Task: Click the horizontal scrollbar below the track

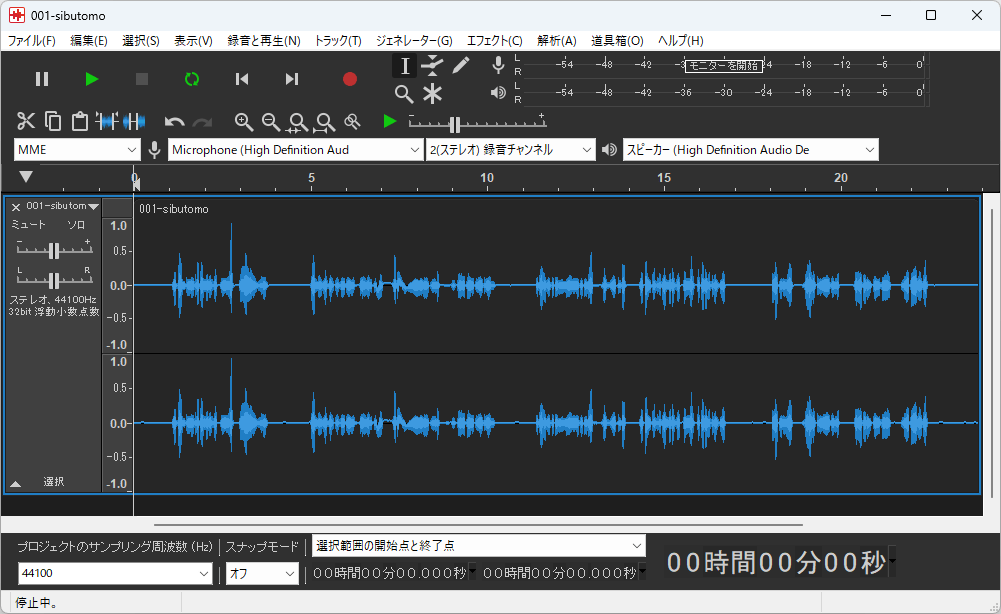Action: 478,525
